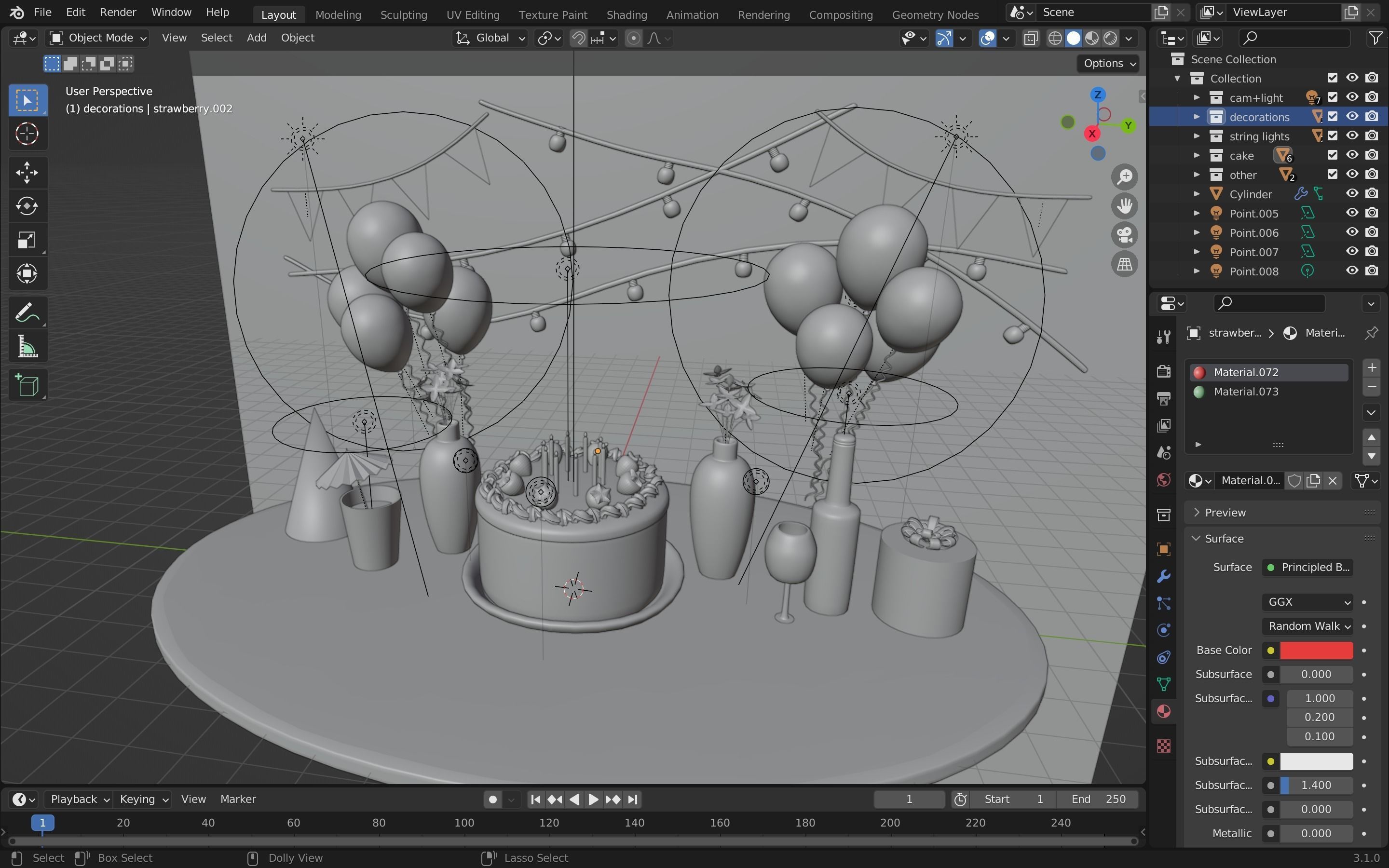The height and width of the screenshot is (868, 1389).
Task: Switch to rendered viewport shading
Action: point(1111,38)
